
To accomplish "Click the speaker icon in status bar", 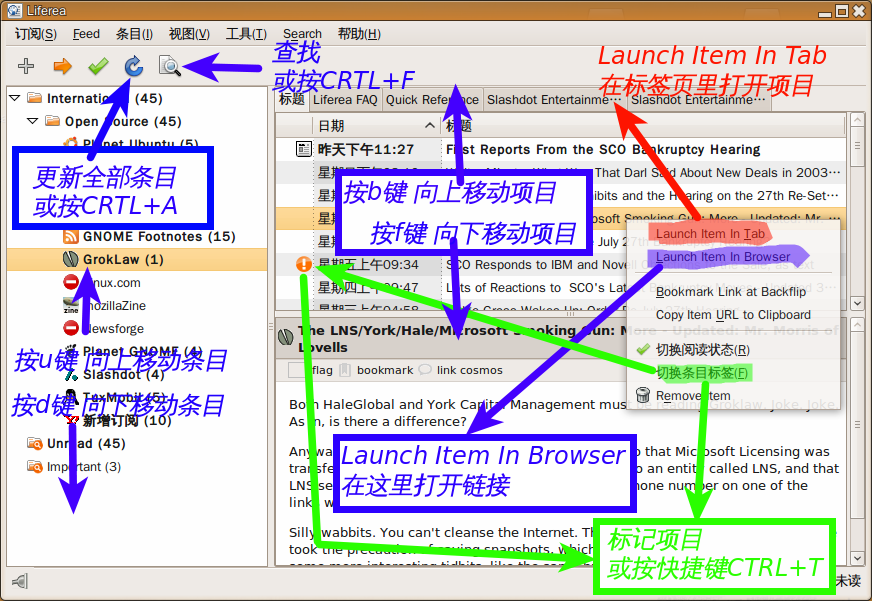I will tap(20, 582).
